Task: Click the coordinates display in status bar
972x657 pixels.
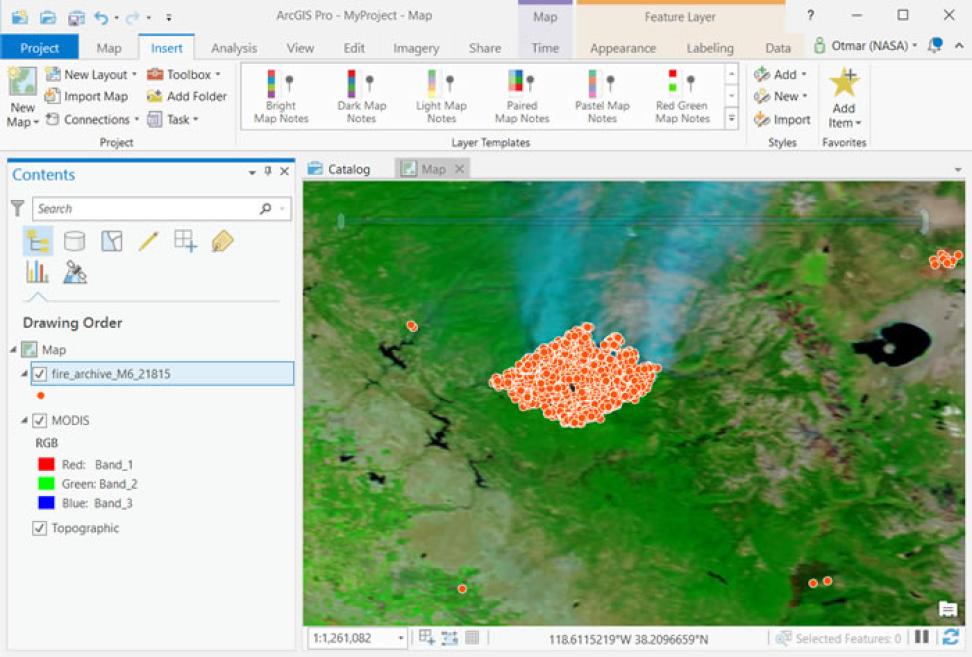Action: (x=628, y=638)
